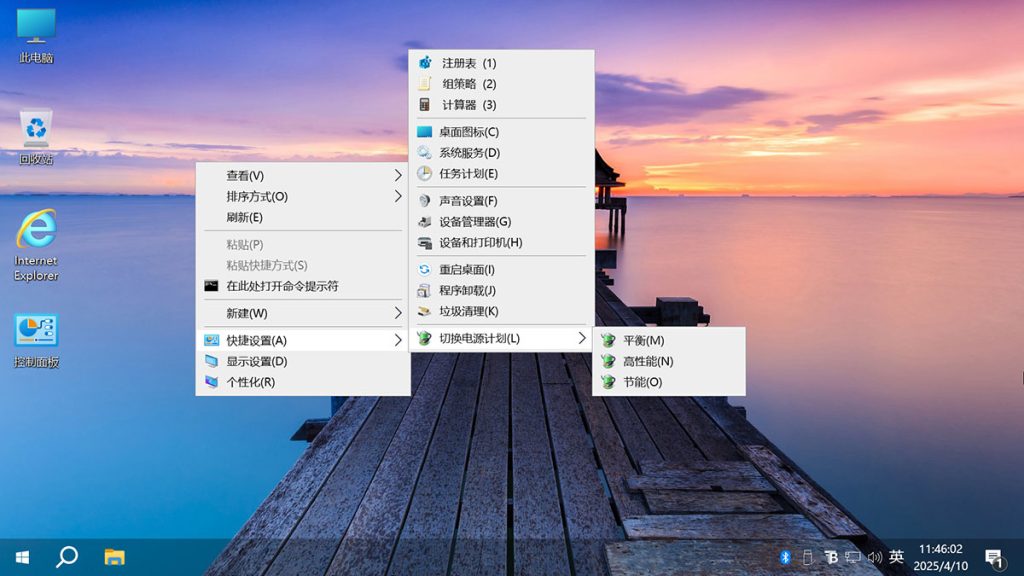
Task: Open 系统服务(D) menu item
Action: pyautogui.click(x=502, y=153)
